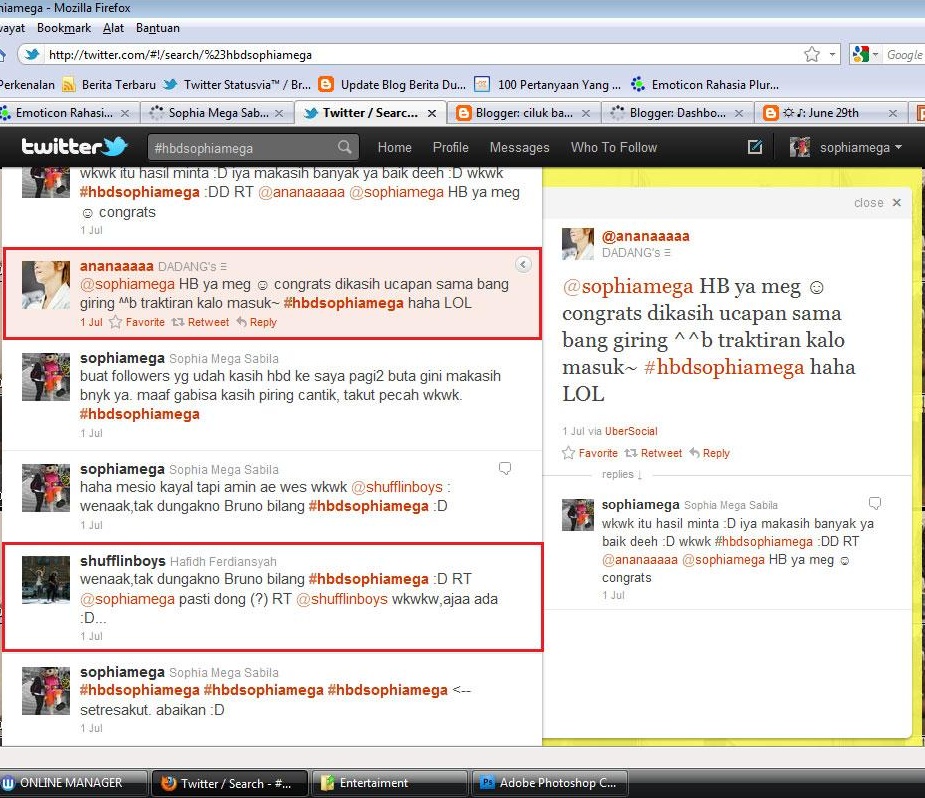Open Messages in Twitter nav

tap(519, 147)
